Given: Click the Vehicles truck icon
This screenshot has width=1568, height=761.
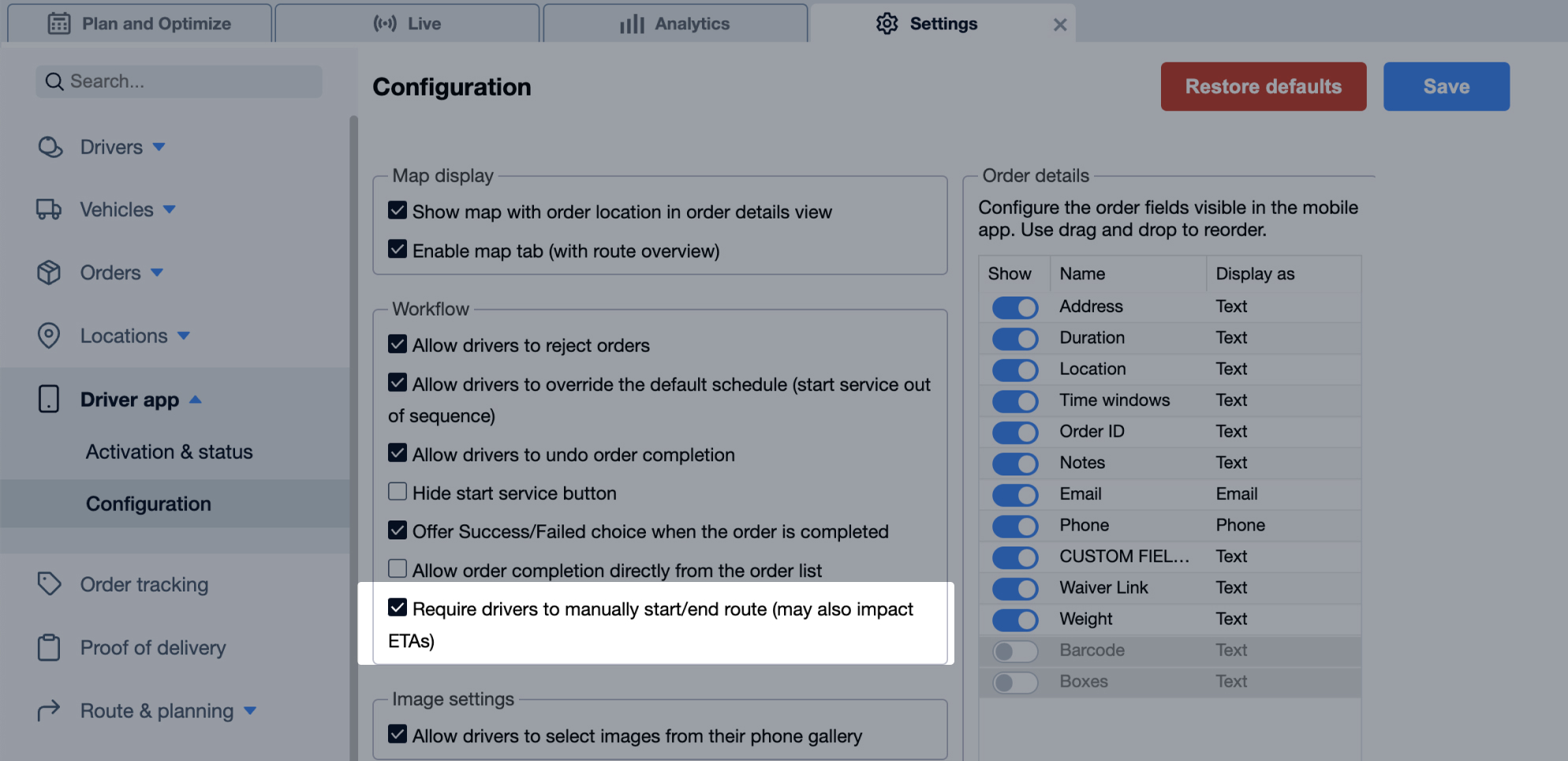Looking at the screenshot, I should click(x=50, y=209).
